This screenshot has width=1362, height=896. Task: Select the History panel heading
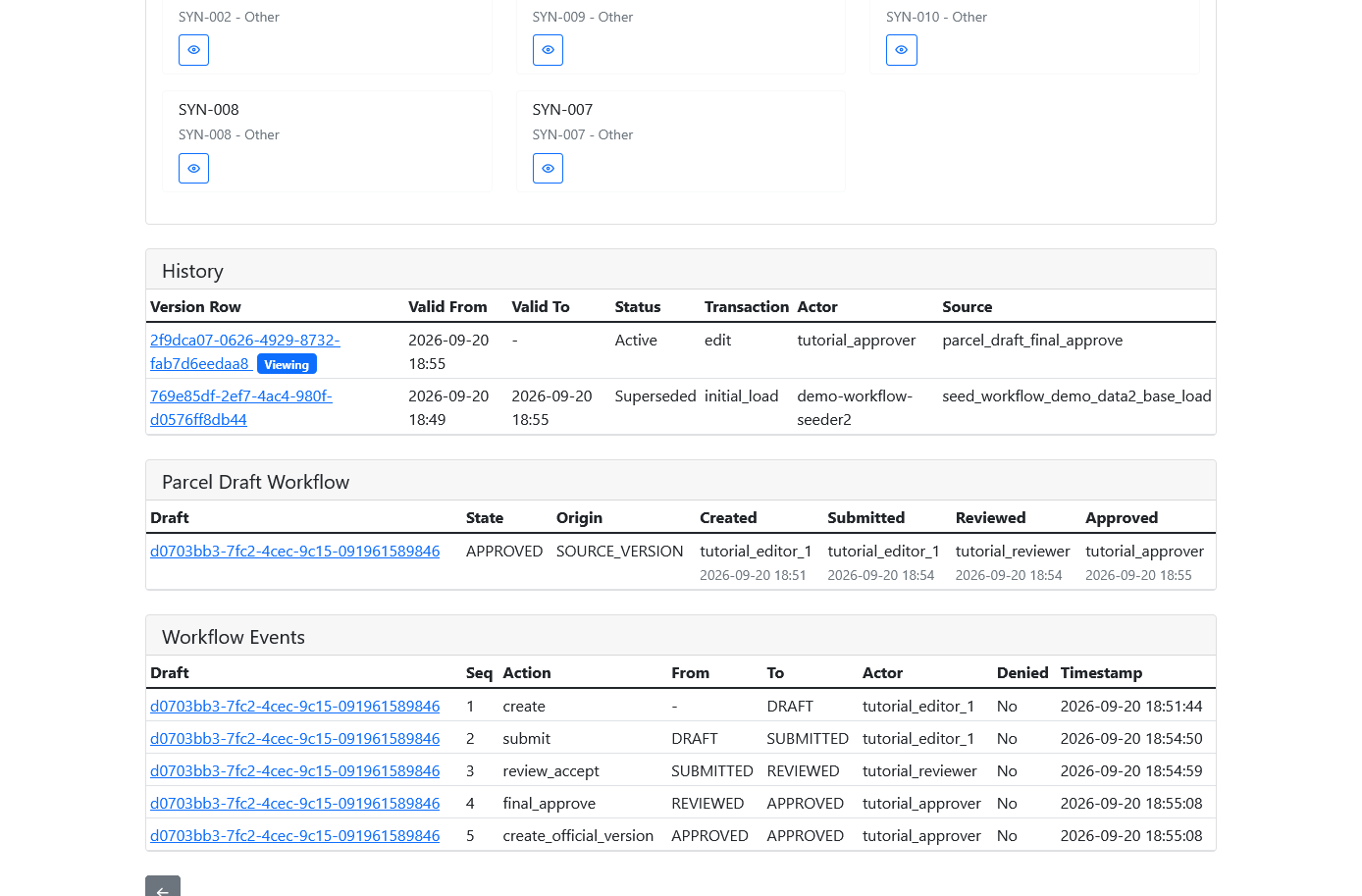pyautogui.click(x=192, y=271)
